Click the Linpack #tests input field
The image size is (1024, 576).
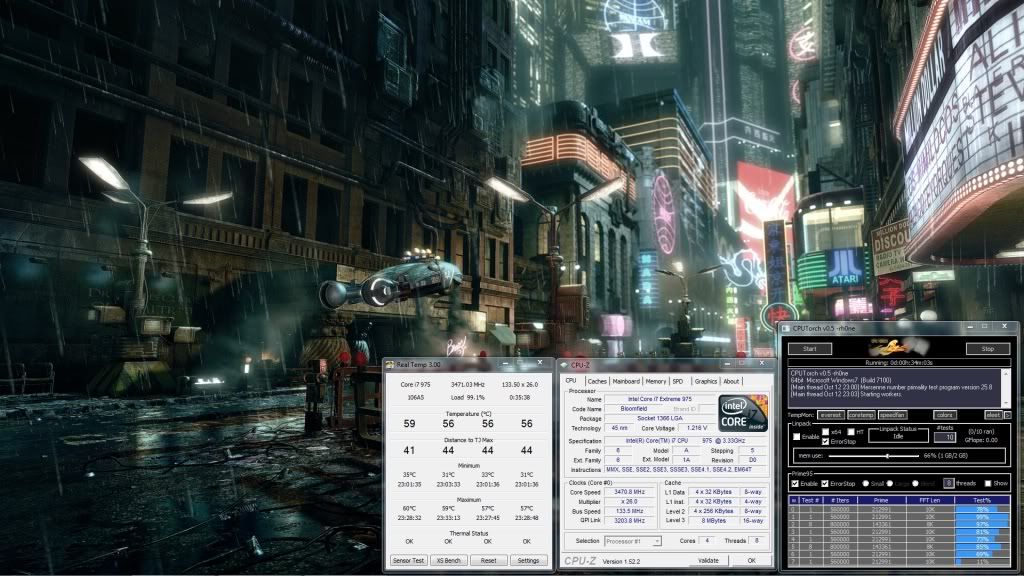tap(945, 437)
